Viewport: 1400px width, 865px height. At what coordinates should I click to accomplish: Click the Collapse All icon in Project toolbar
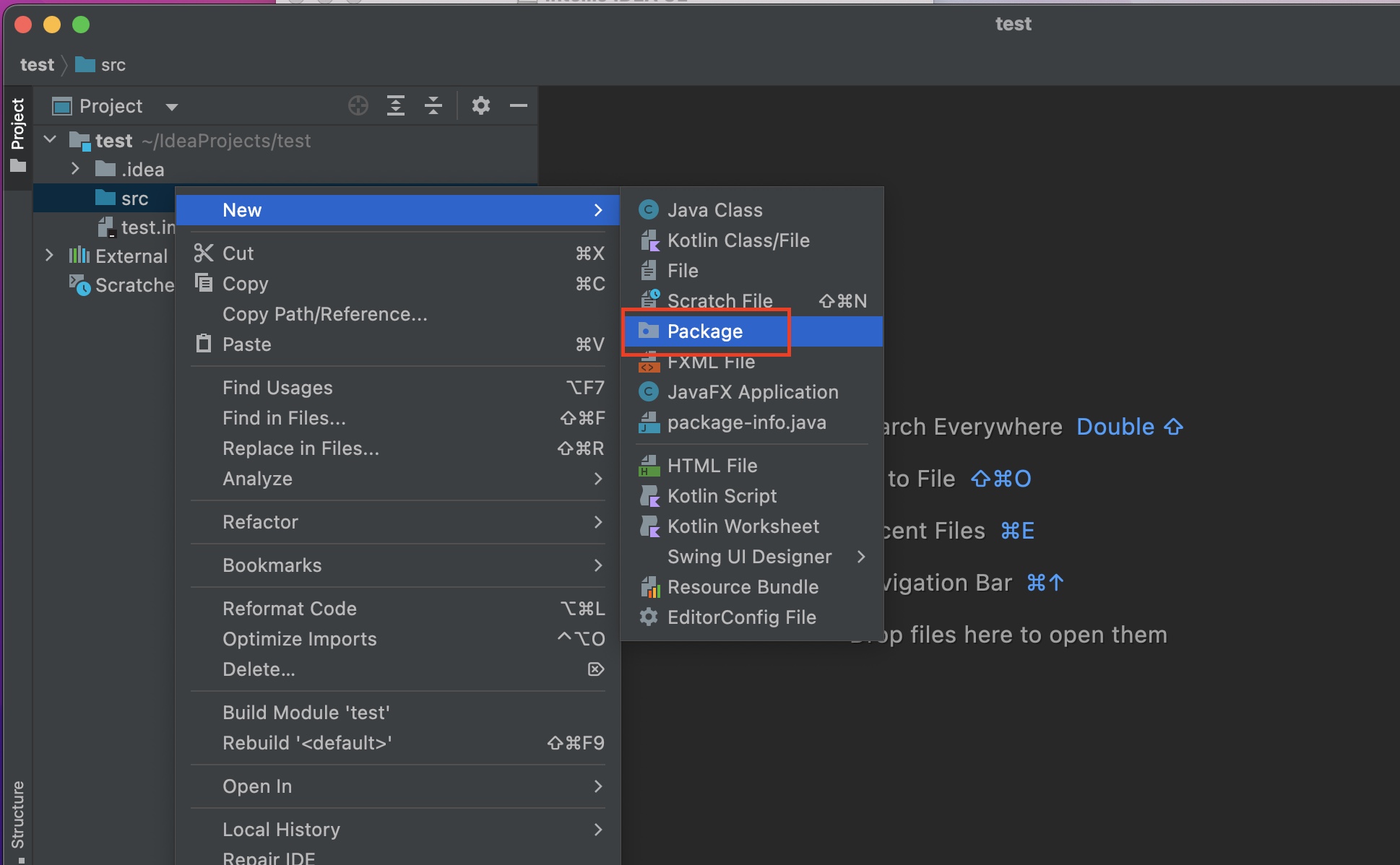433,106
